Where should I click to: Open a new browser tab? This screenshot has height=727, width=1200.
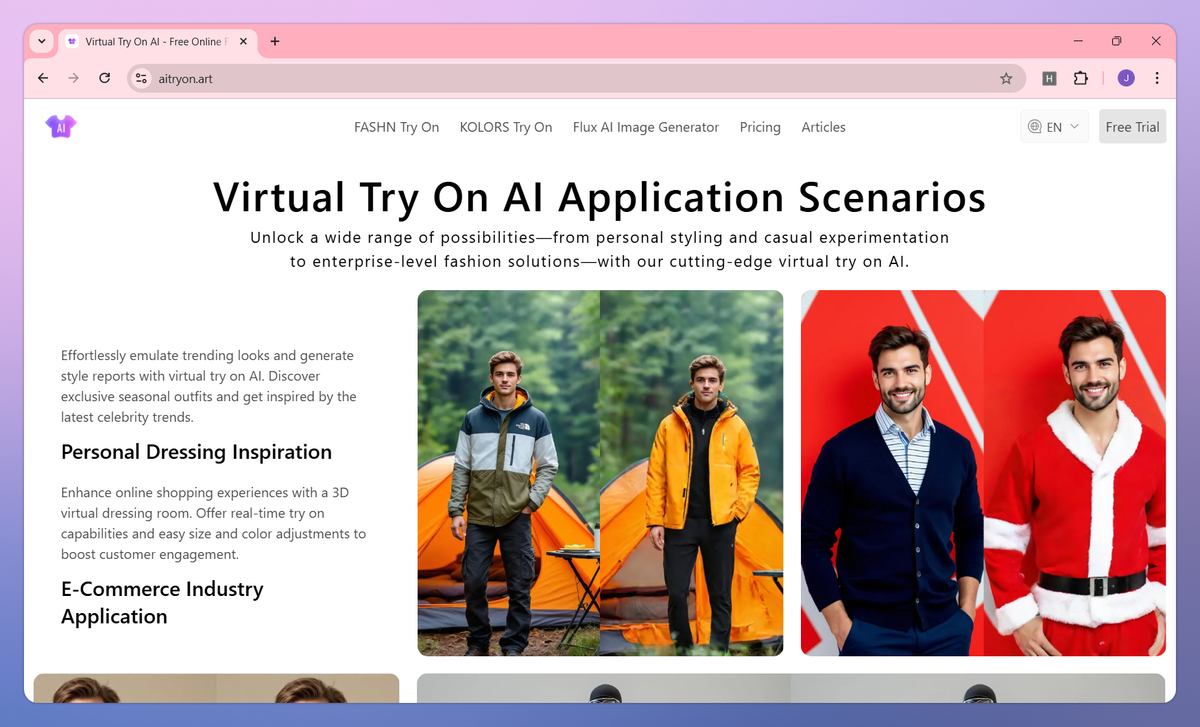point(275,41)
